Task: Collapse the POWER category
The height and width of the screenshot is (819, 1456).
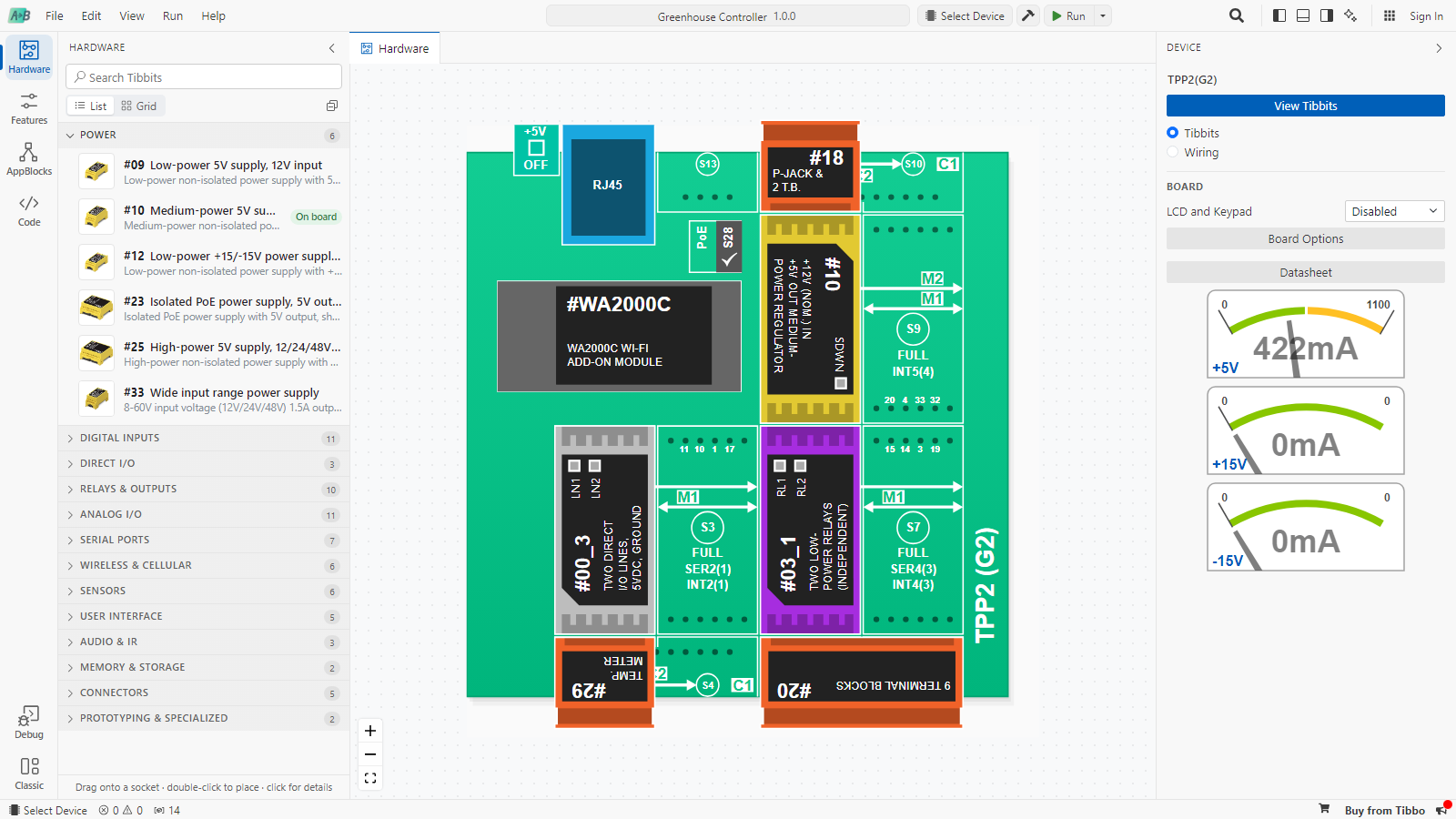Action: (x=204, y=135)
